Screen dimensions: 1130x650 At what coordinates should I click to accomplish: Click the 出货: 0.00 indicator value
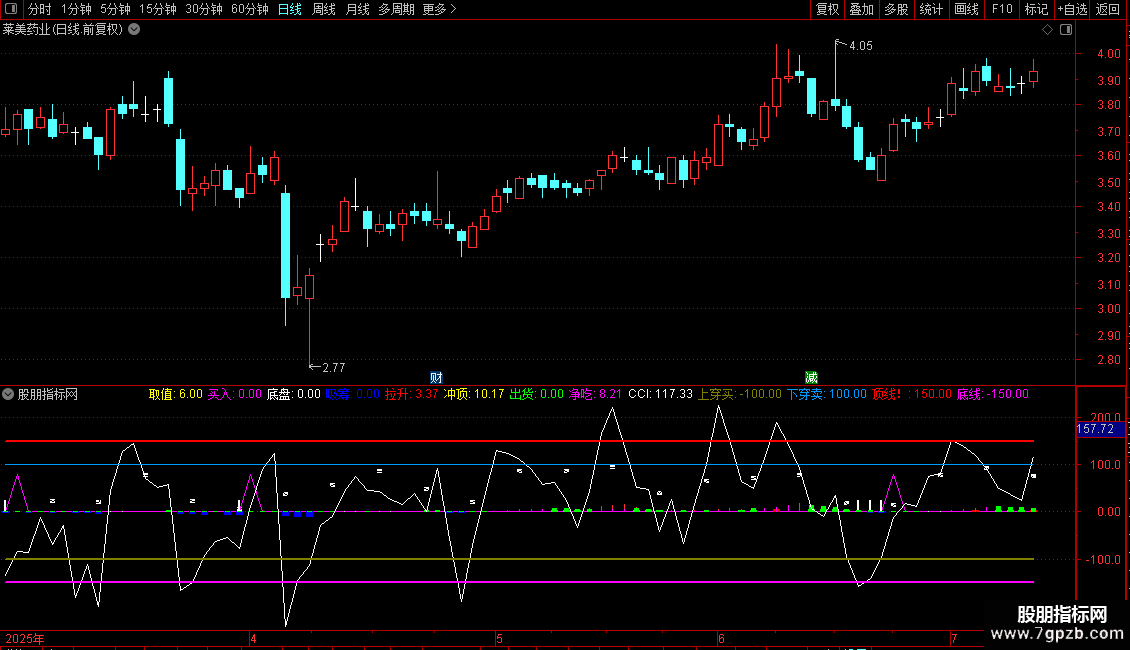point(536,394)
